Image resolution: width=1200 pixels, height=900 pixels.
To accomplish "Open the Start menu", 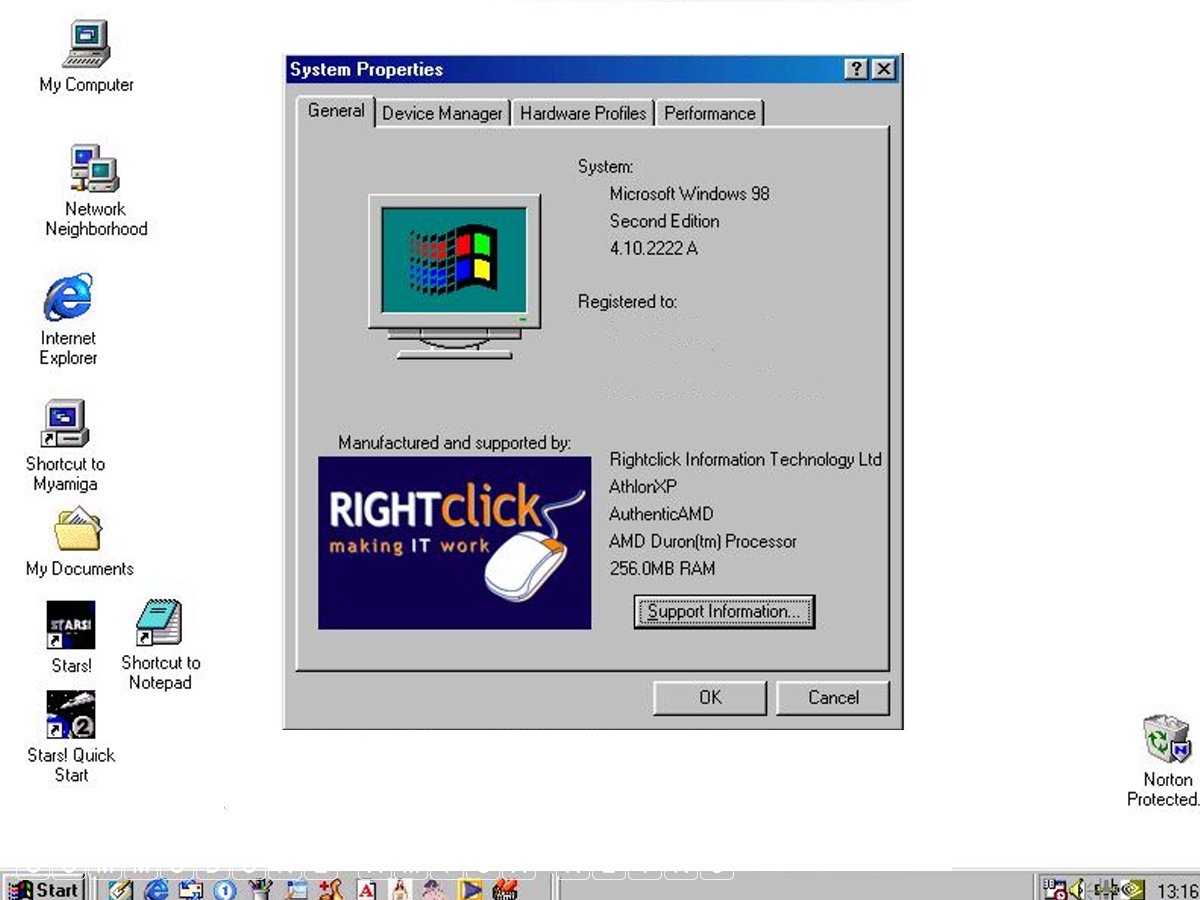I will pos(45,889).
